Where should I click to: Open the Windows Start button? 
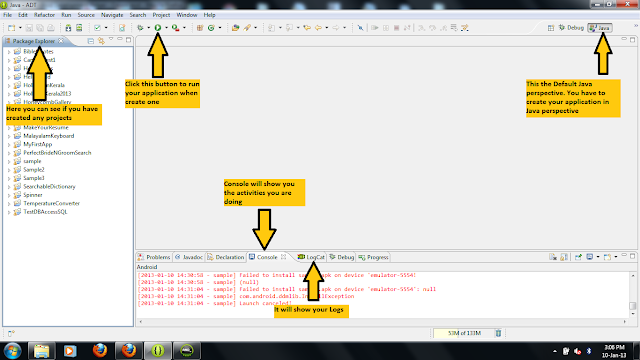pyautogui.click(x=13, y=351)
